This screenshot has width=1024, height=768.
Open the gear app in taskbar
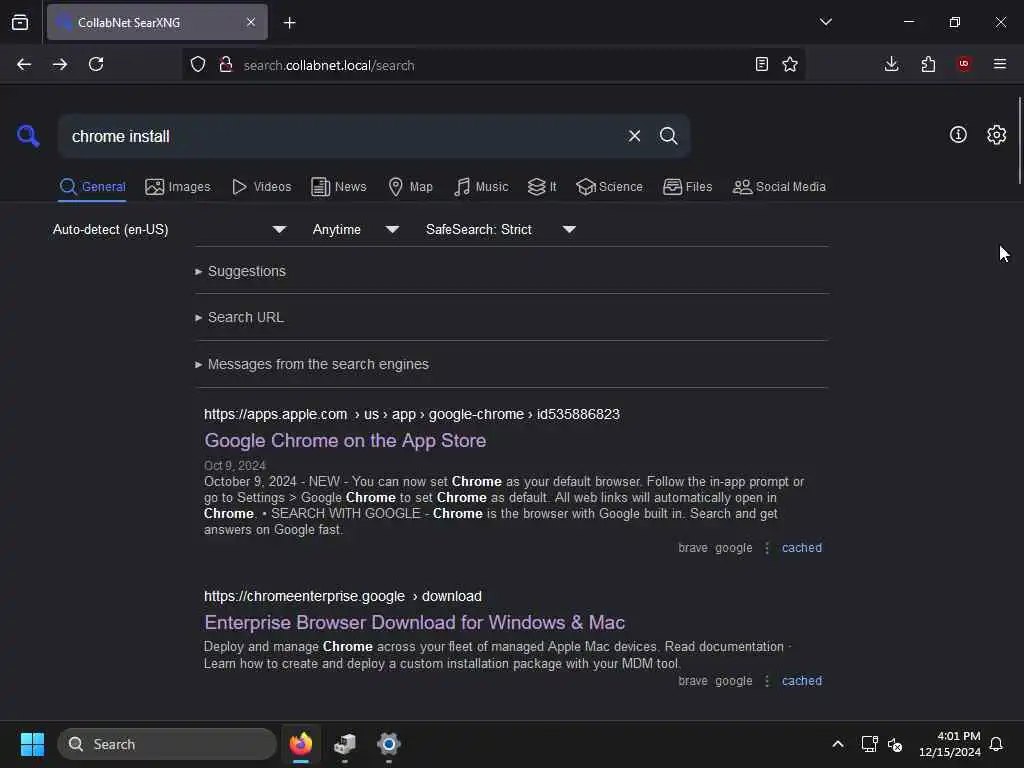click(389, 744)
